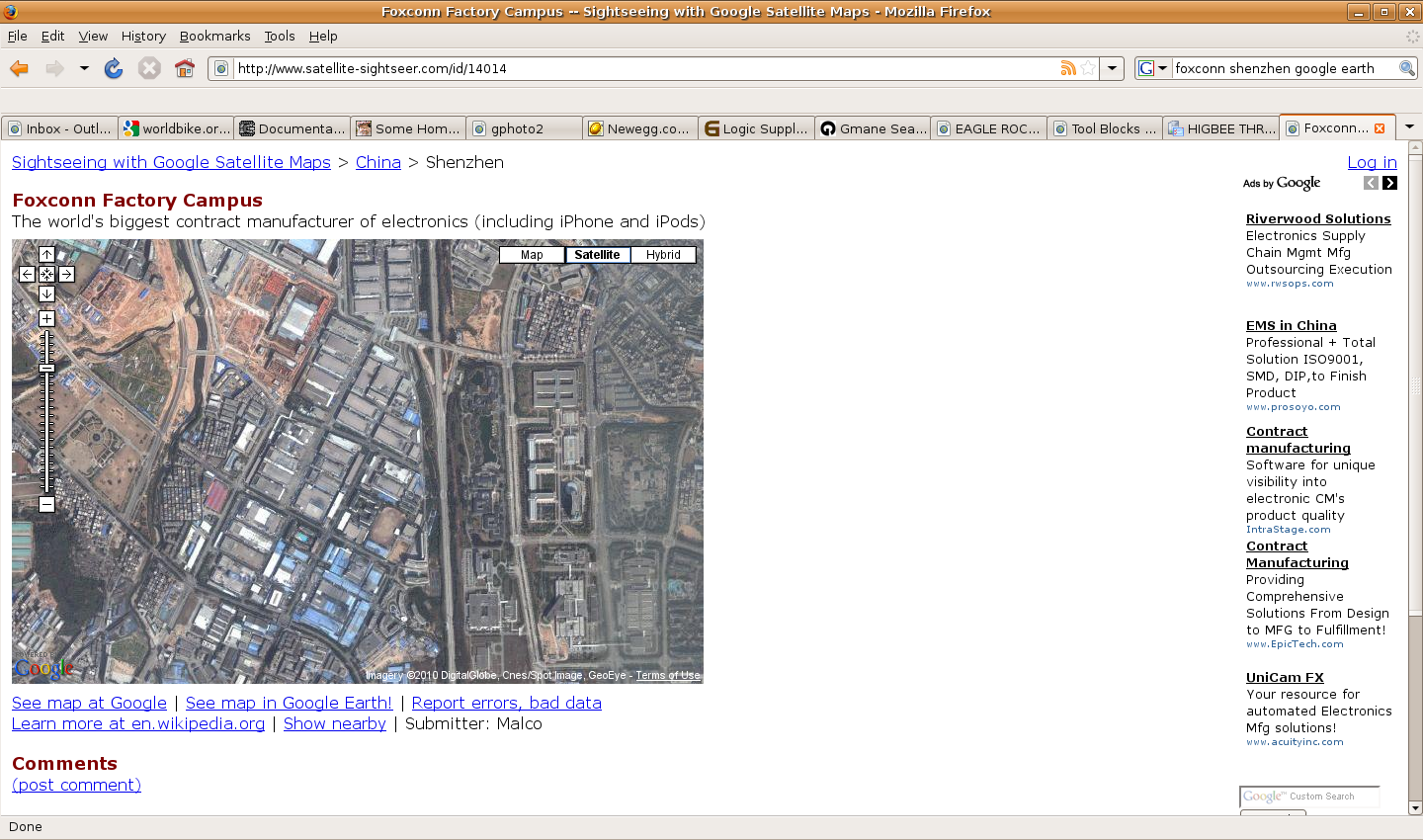Image resolution: width=1423 pixels, height=840 pixels.
Task: Pan the map right
Action: click(66, 274)
